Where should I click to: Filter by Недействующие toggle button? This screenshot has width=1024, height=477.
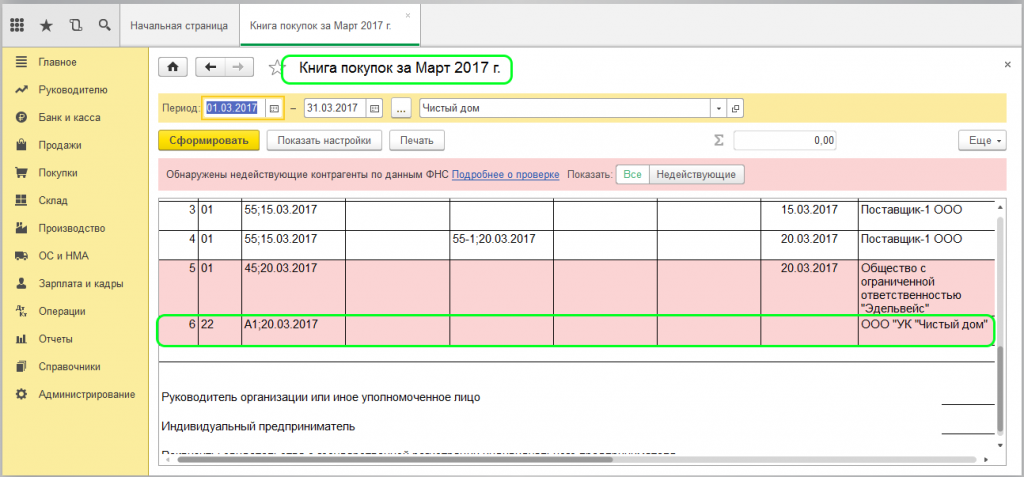tap(696, 174)
